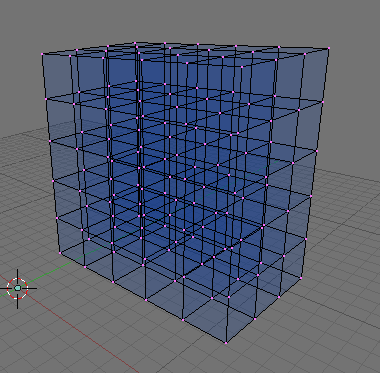Click the left vertical outer edge of the cube
Image resolution: width=380 pixels, height=373 pixels.
[51, 153]
